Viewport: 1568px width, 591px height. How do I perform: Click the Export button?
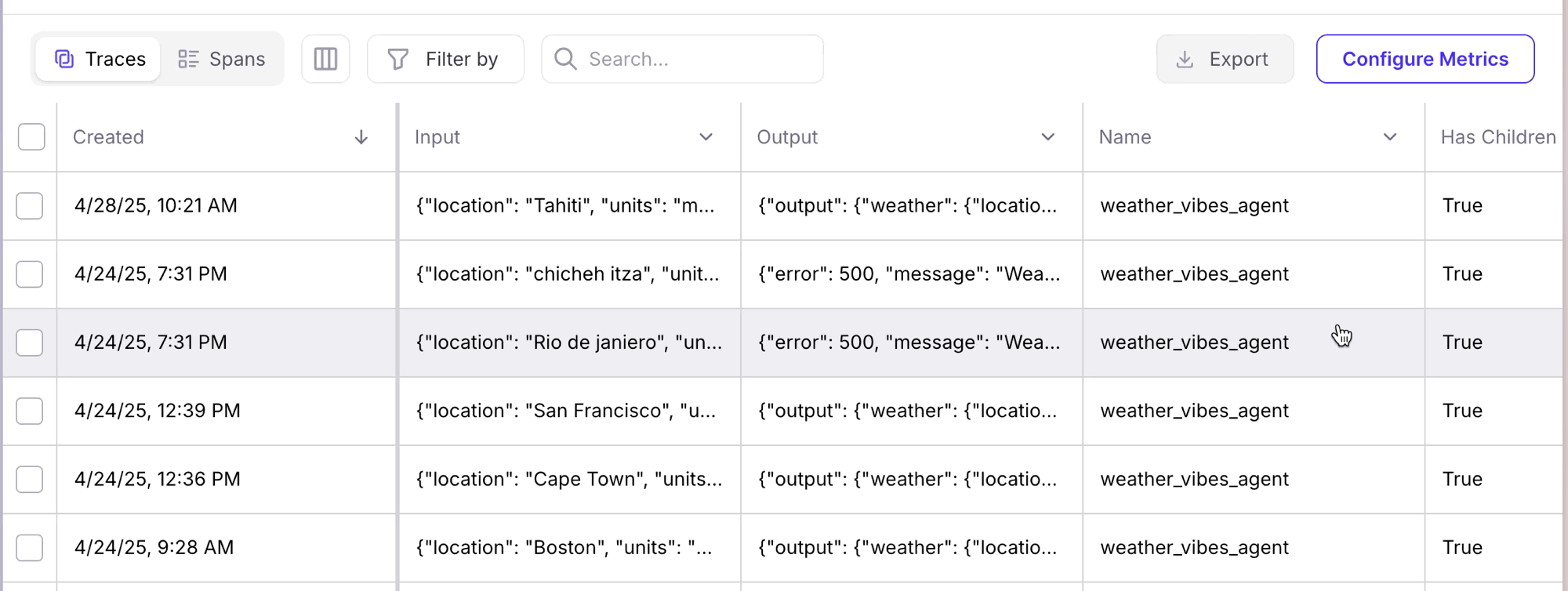1225,59
